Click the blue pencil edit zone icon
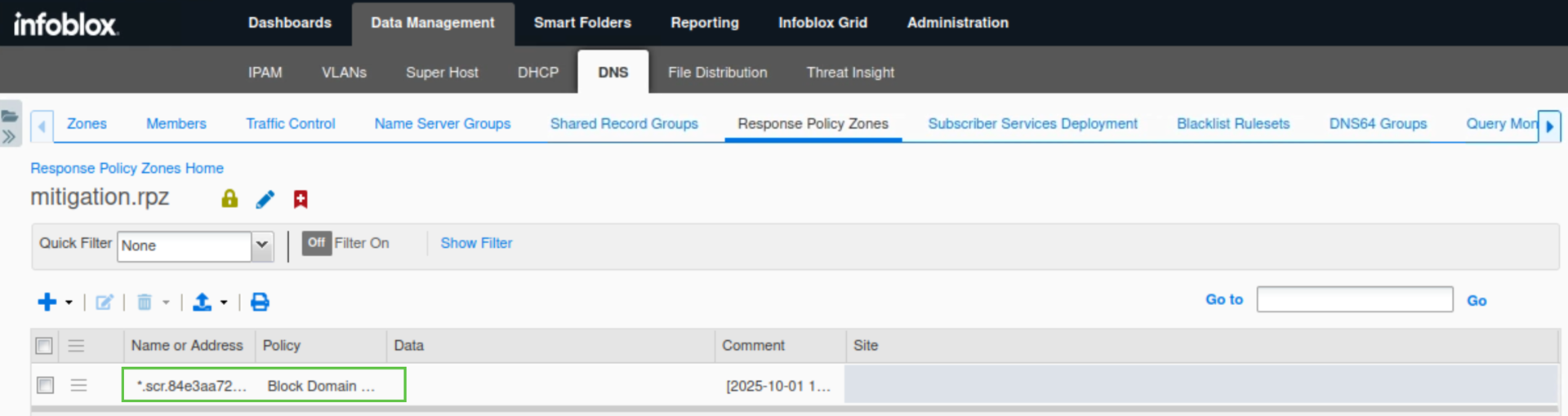This screenshot has width=1568, height=416. (265, 199)
